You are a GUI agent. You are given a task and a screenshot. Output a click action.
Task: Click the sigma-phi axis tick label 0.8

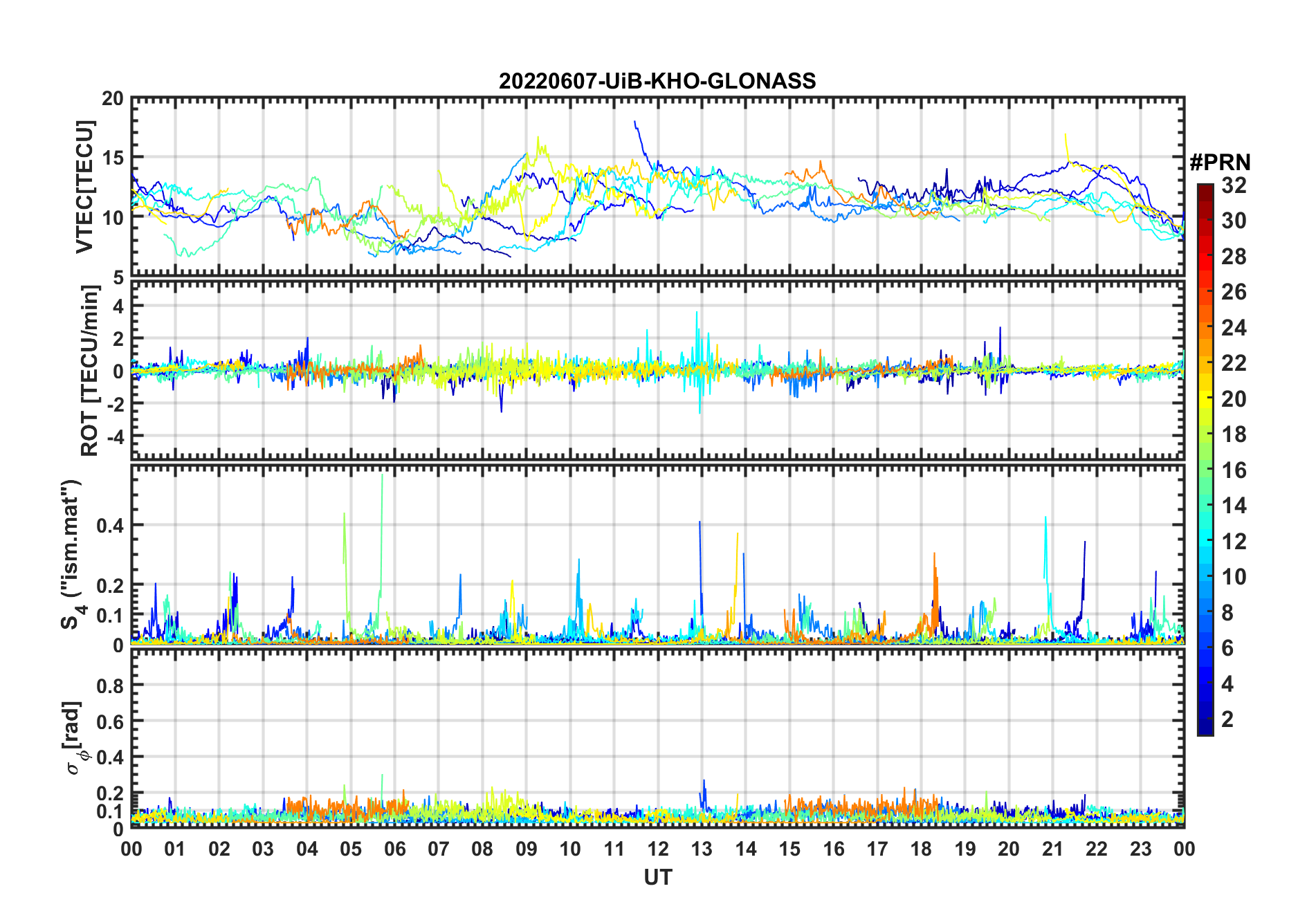coord(110,686)
